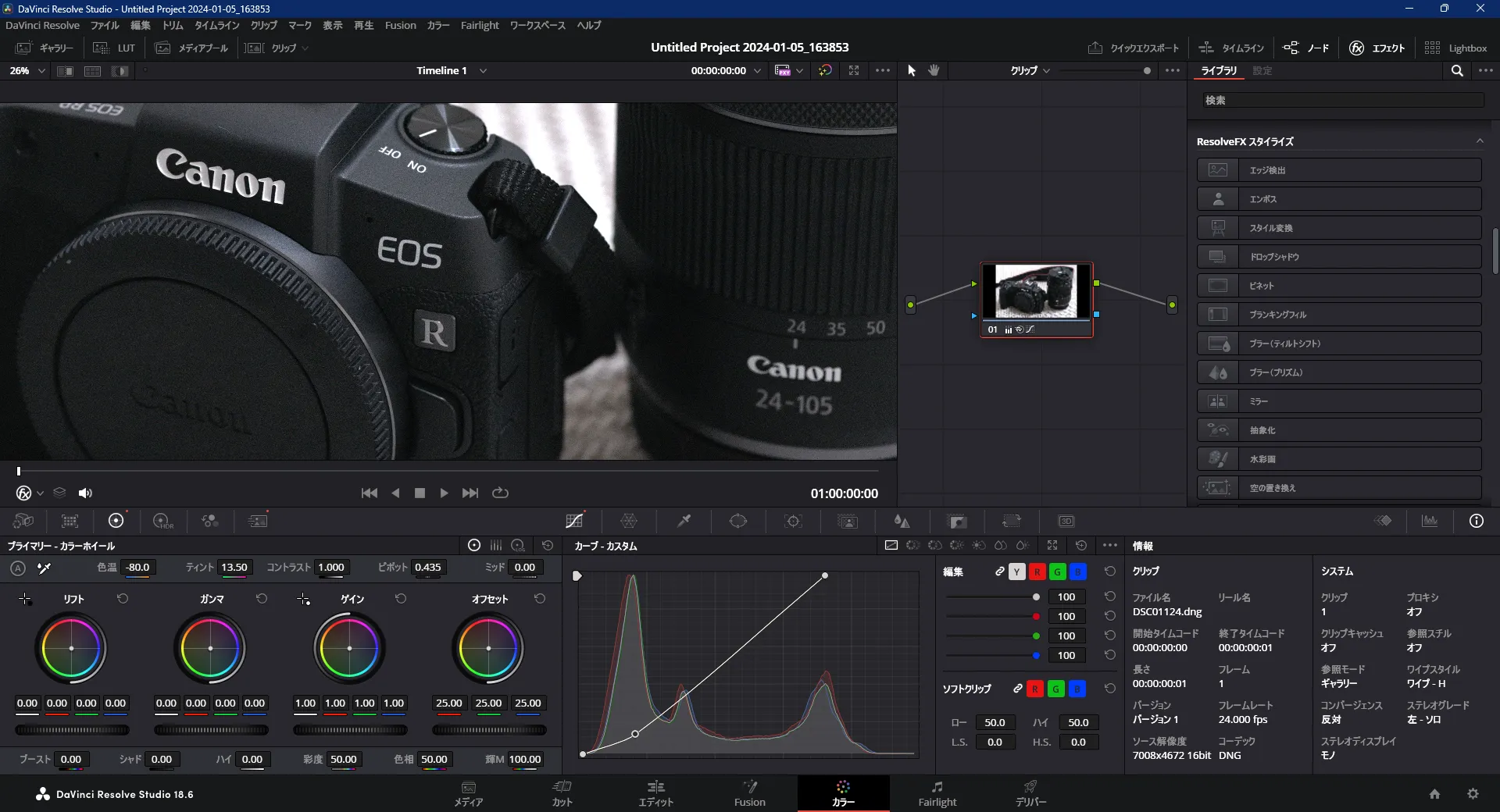Toggle loop playback in viewer
The width and height of the screenshot is (1500, 812).
tap(500, 493)
